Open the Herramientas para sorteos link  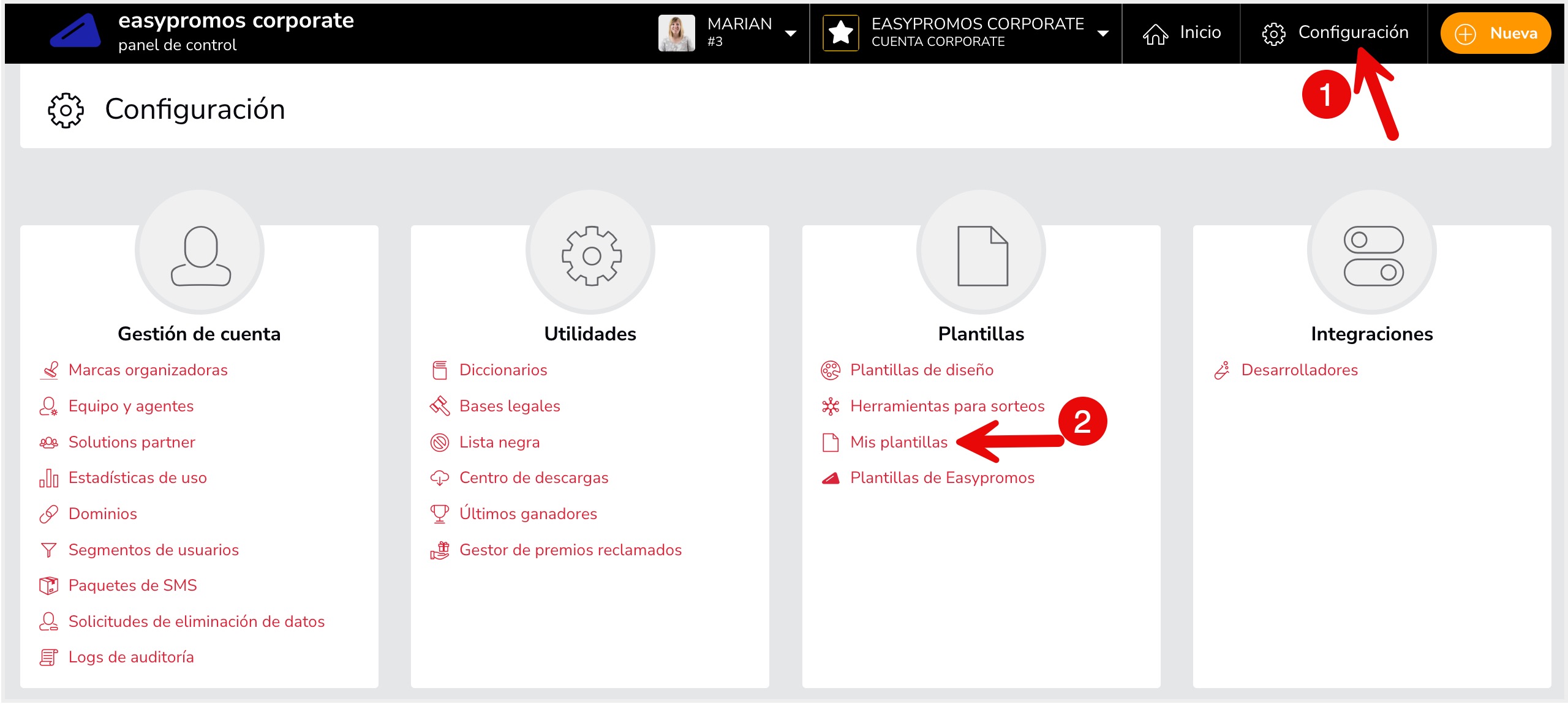(948, 406)
